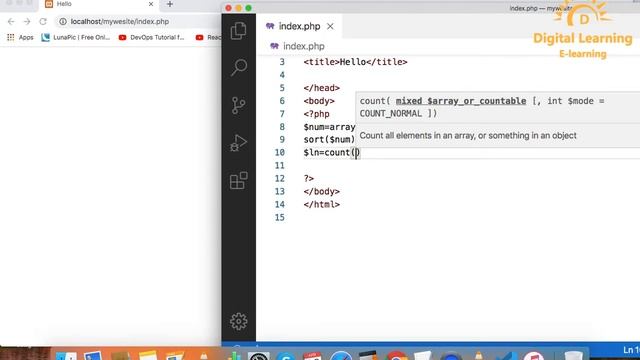Reload the localhost page in Chrome
640x360 pixels.
click(43, 21)
